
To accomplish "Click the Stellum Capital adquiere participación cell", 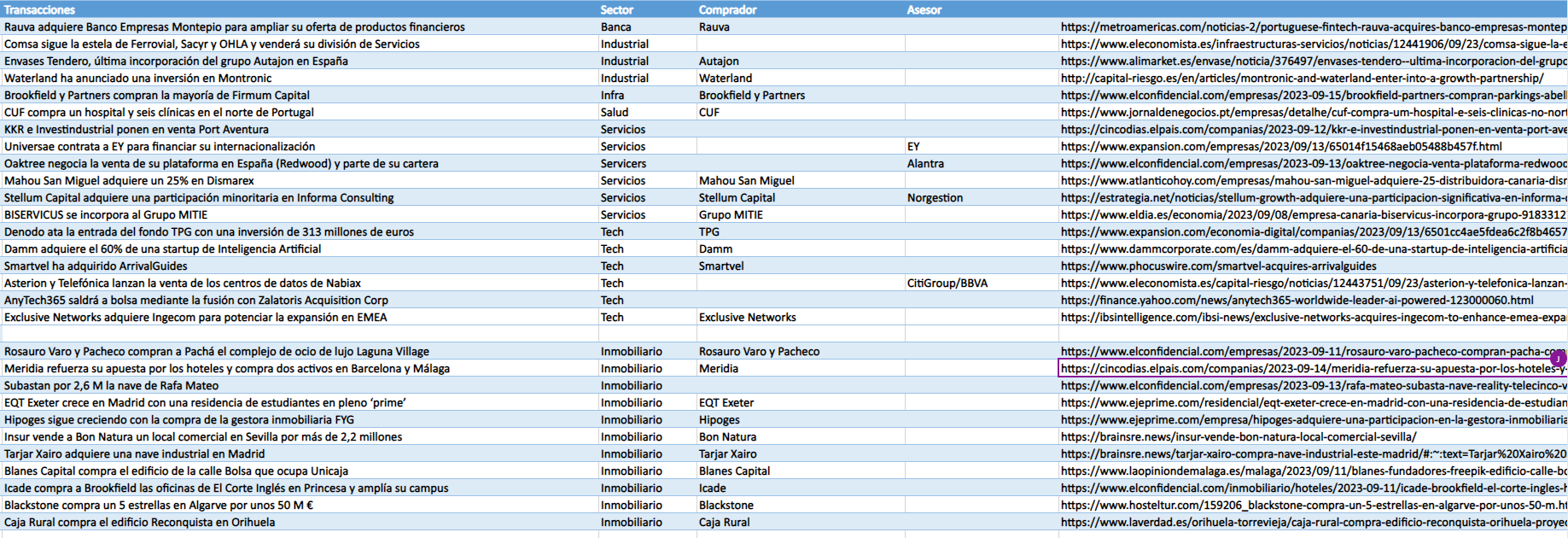I will (299, 197).
